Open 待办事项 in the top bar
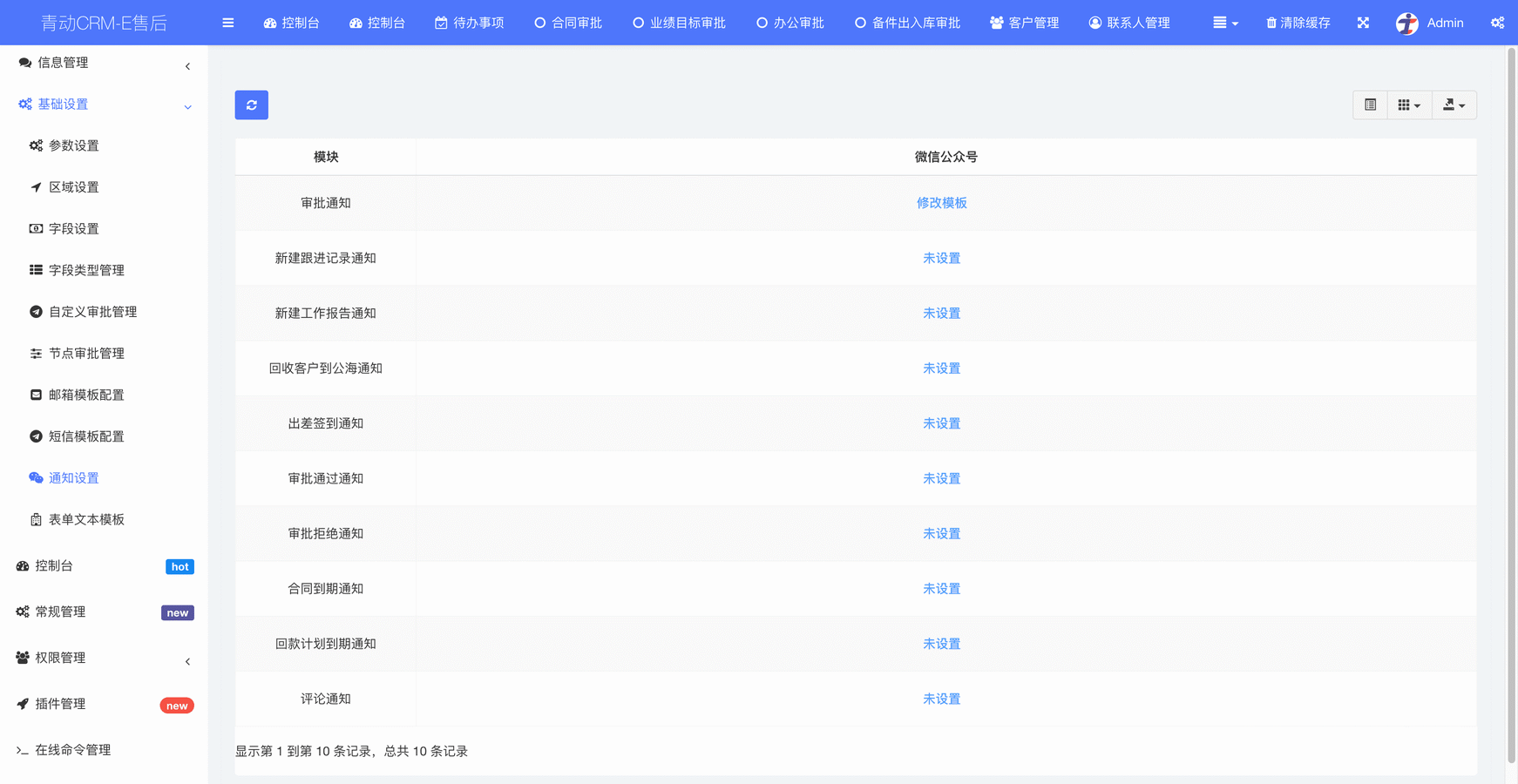 [469, 23]
